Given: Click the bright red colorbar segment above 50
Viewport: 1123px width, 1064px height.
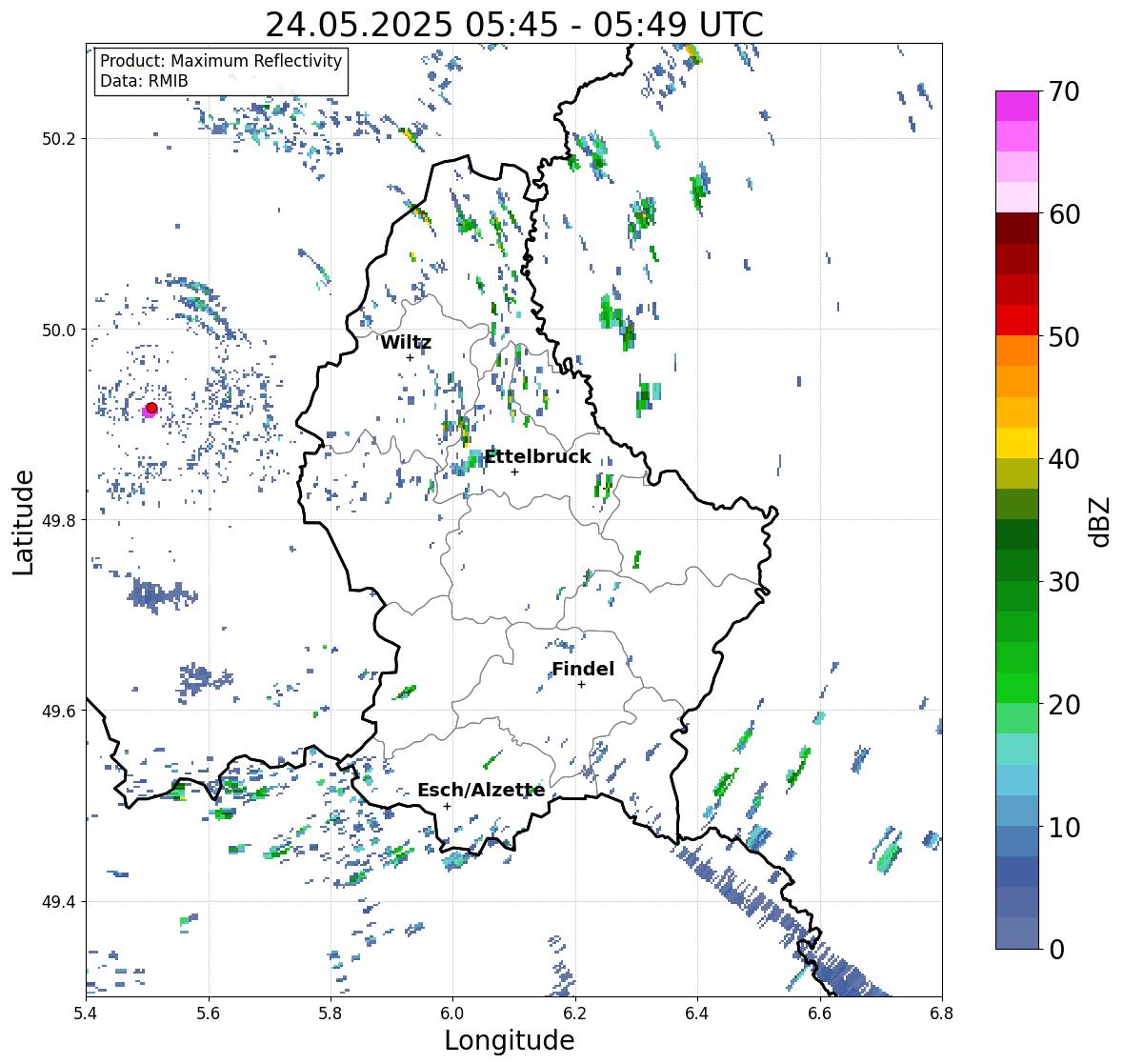Looking at the screenshot, I should pyautogui.click(x=1017, y=320).
